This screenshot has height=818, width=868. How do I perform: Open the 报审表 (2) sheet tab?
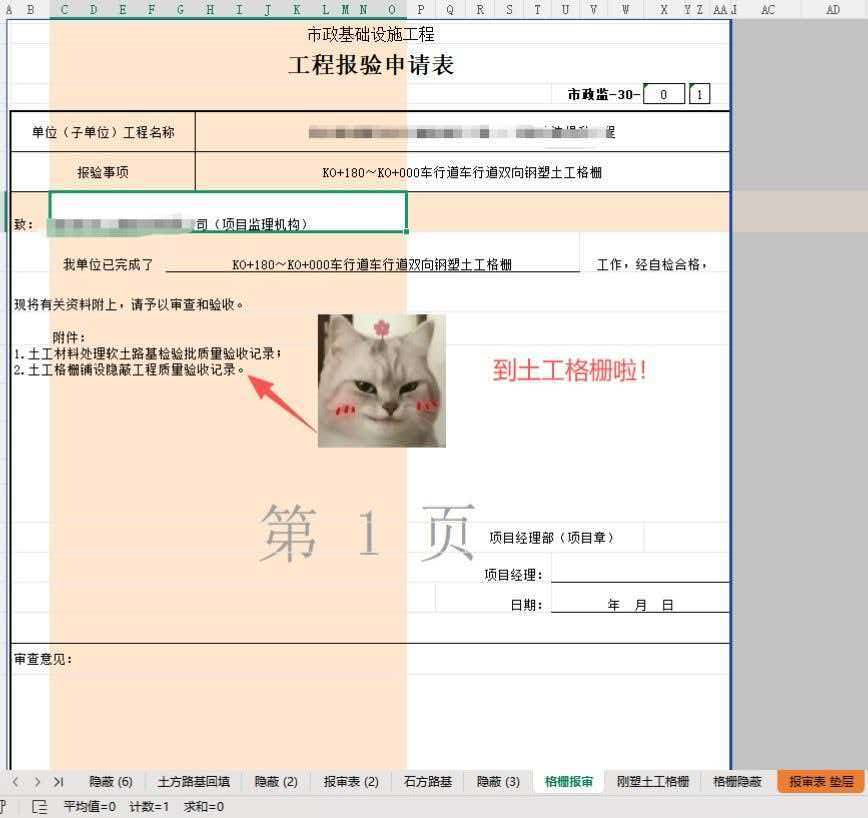[351, 781]
